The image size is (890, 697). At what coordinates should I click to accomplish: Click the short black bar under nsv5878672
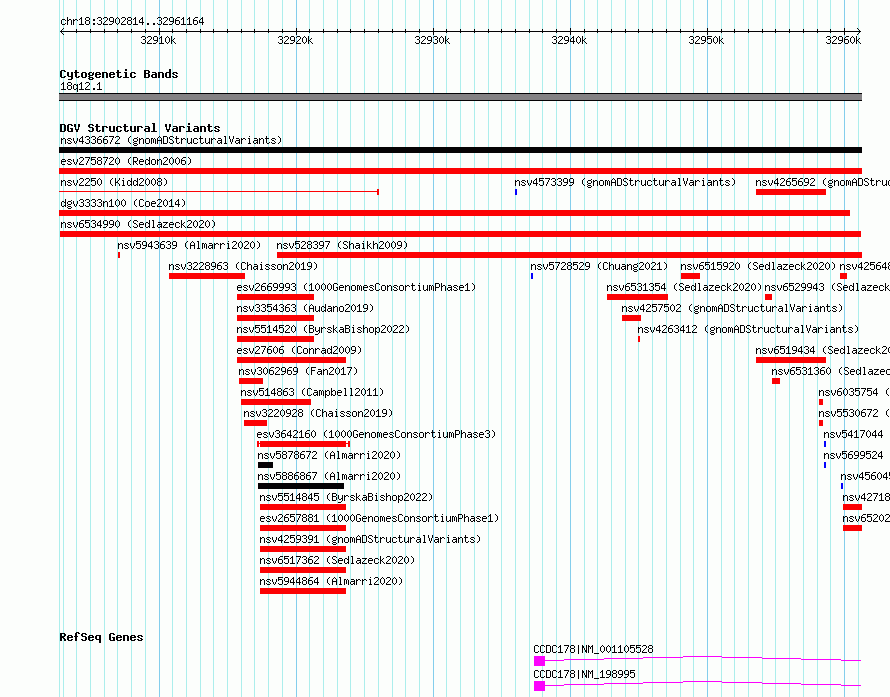(x=266, y=465)
